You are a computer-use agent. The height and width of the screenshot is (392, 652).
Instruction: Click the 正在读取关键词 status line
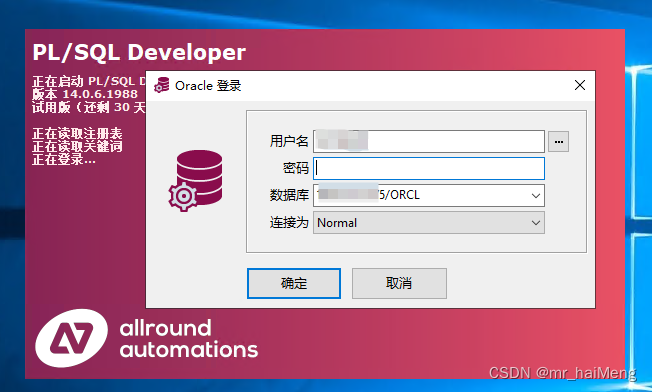[x=77, y=146]
